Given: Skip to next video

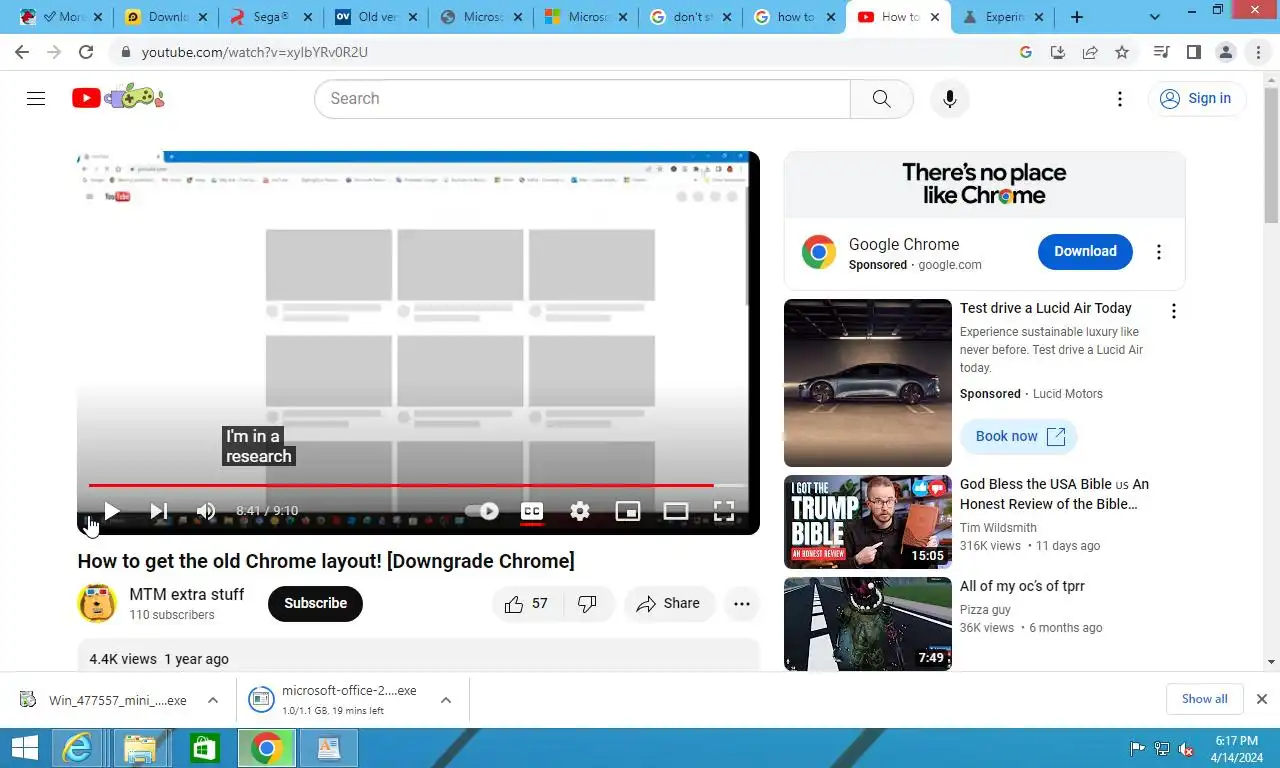Looking at the screenshot, I should pyautogui.click(x=159, y=511).
